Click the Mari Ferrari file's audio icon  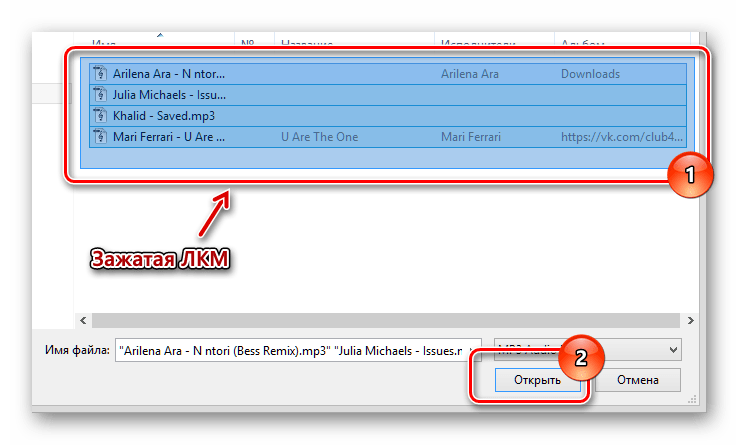tap(99, 137)
